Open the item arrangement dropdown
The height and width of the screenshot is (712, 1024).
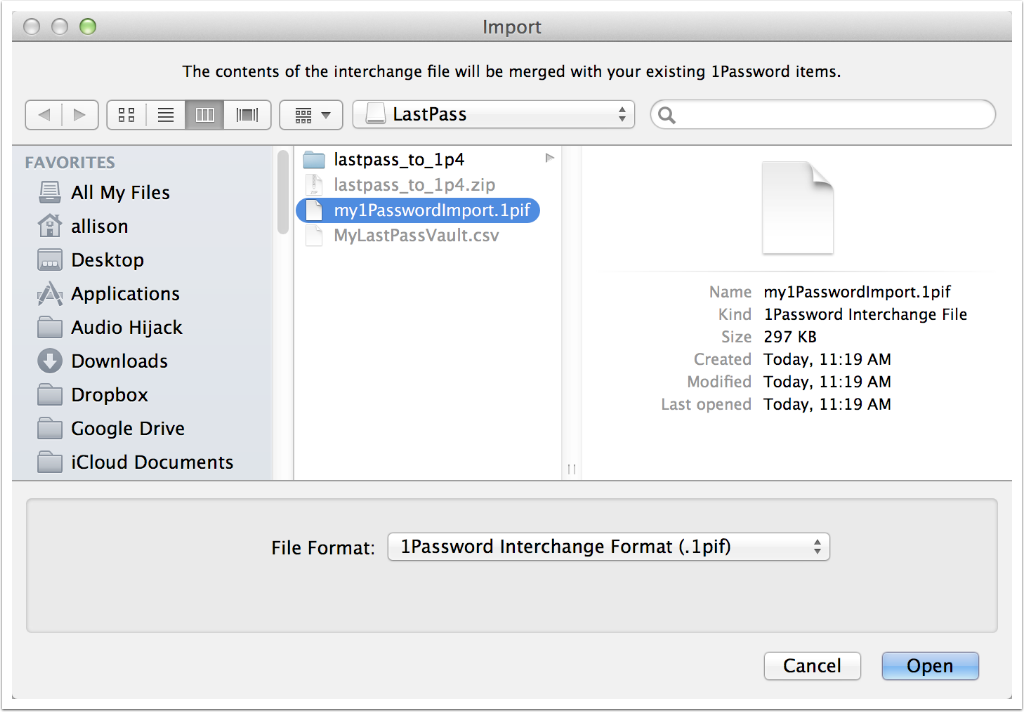(x=312, y=115)
